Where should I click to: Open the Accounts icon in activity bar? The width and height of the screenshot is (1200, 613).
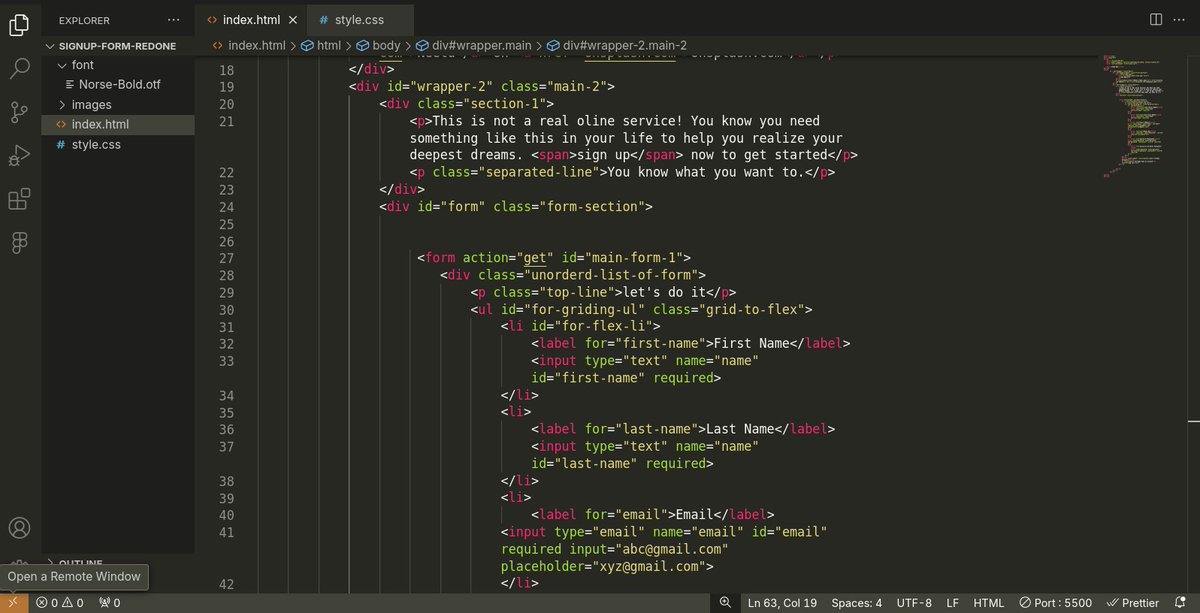click(19, 528)
